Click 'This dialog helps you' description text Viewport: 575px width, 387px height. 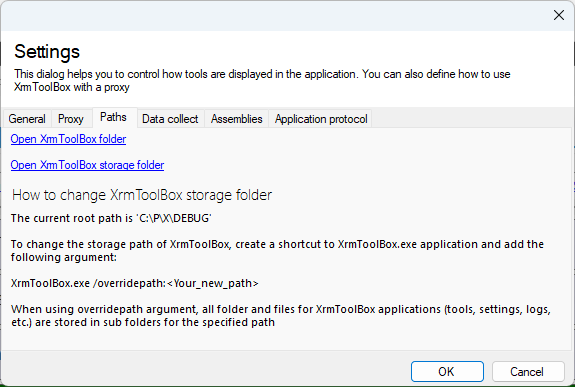point(262,80)
